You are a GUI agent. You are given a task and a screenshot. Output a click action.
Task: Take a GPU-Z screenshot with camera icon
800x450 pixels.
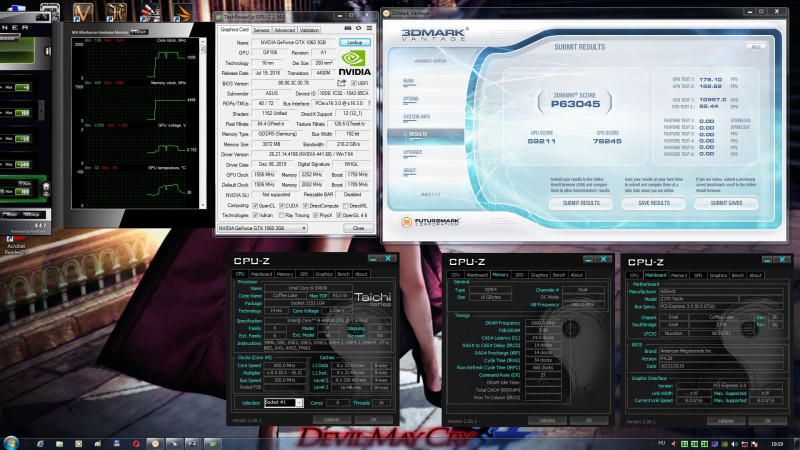click(348, 29)
